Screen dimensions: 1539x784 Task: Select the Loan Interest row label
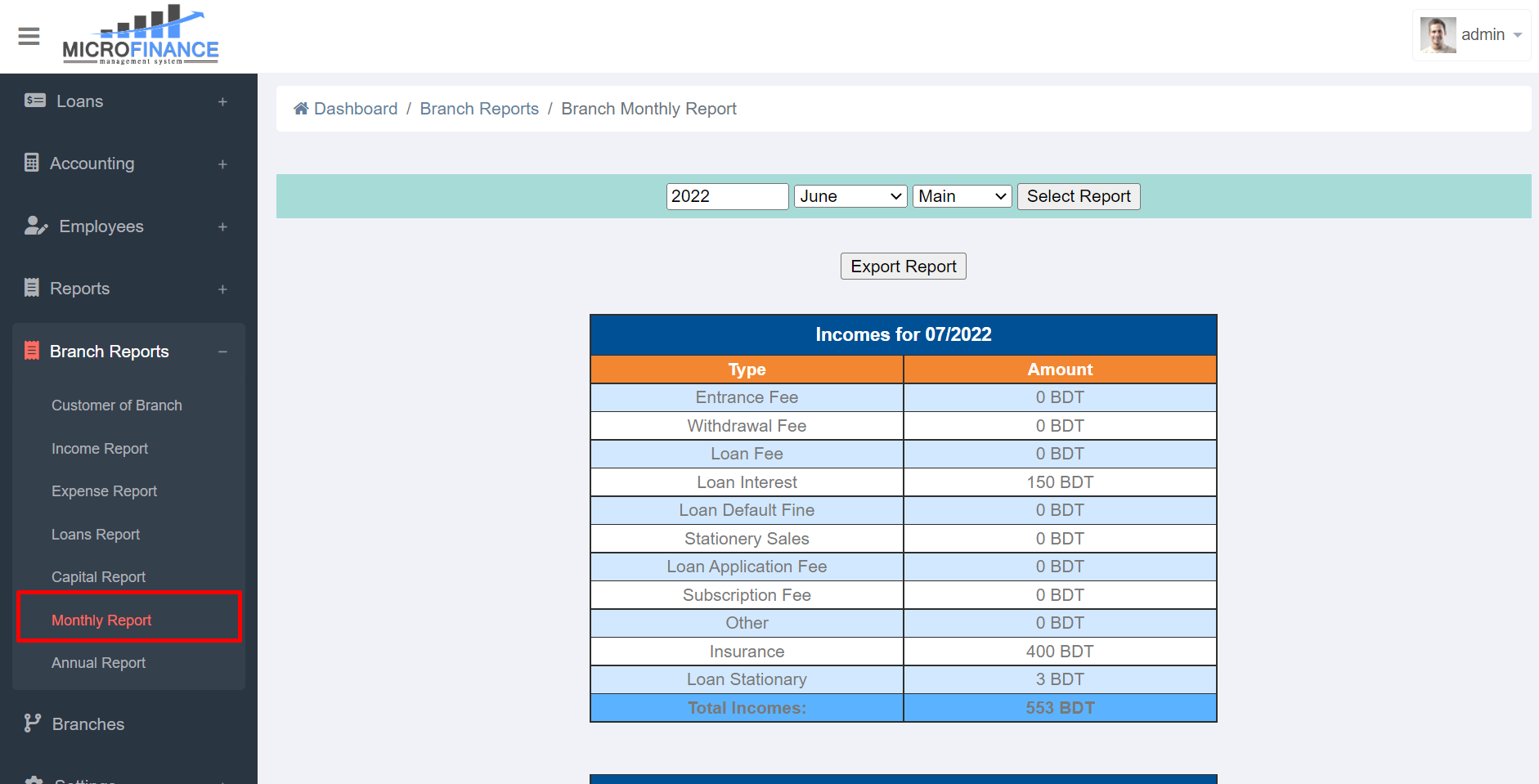pyautogui.click(x=747, y=482)
